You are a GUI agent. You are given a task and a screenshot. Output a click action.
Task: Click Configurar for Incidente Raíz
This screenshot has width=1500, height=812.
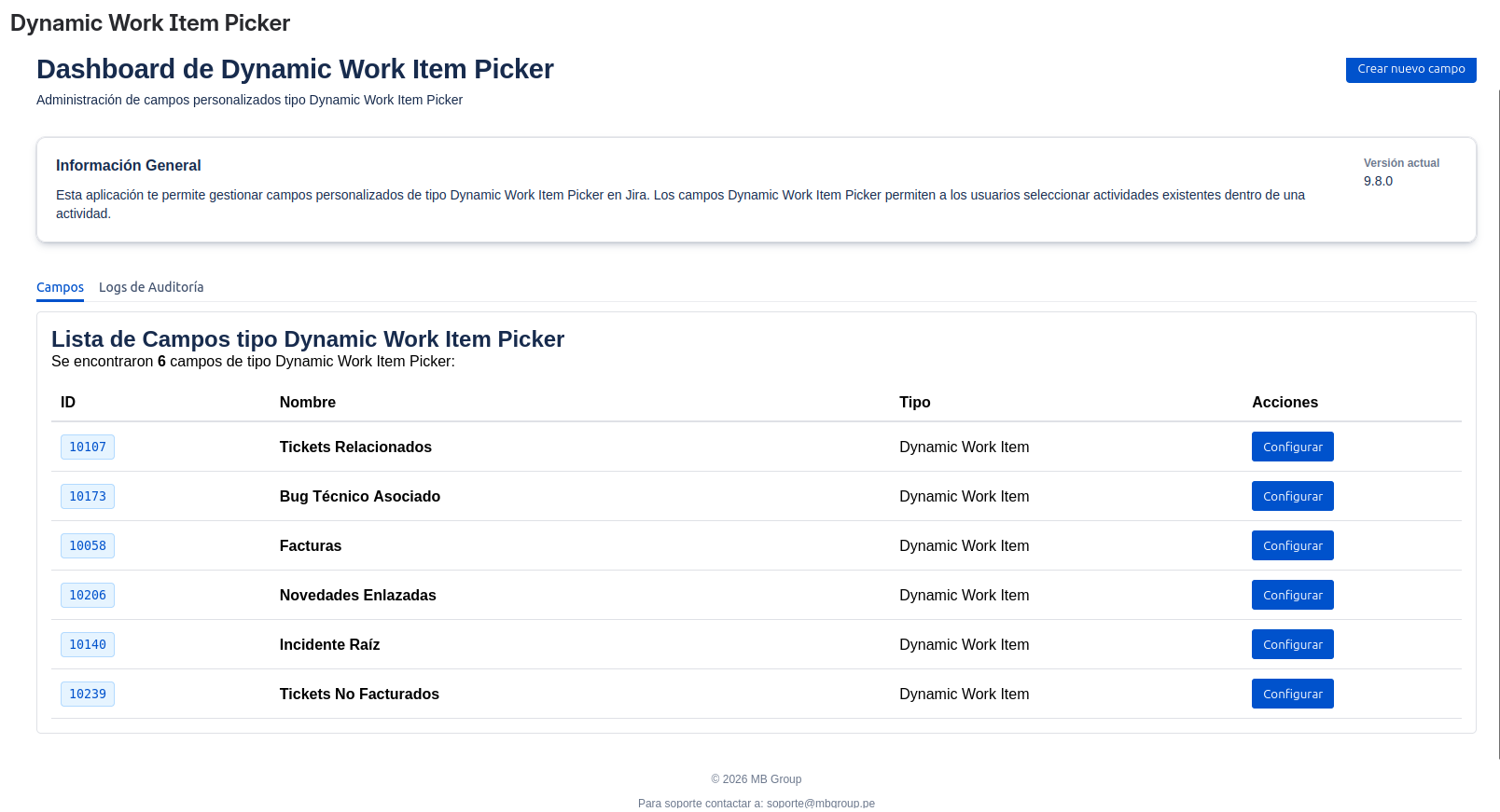(1292, 644)
